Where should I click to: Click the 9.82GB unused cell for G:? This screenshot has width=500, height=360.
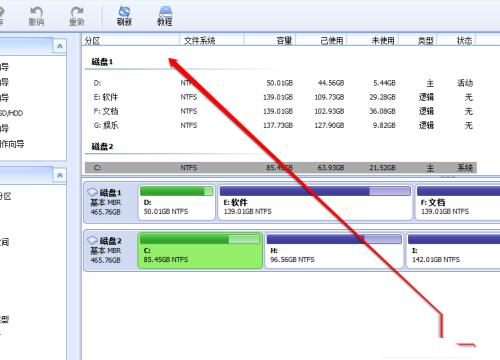tap(384, 125)
